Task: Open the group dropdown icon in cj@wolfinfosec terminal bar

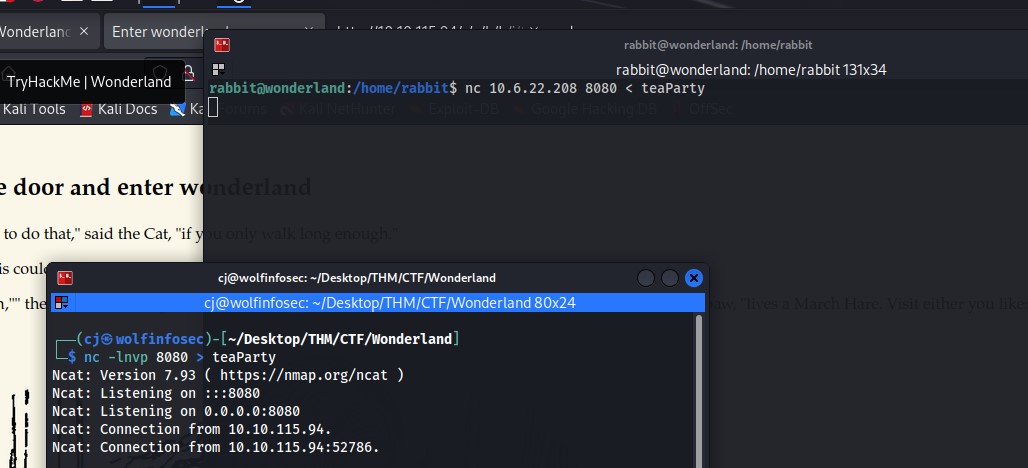Action: click(62, 303)
